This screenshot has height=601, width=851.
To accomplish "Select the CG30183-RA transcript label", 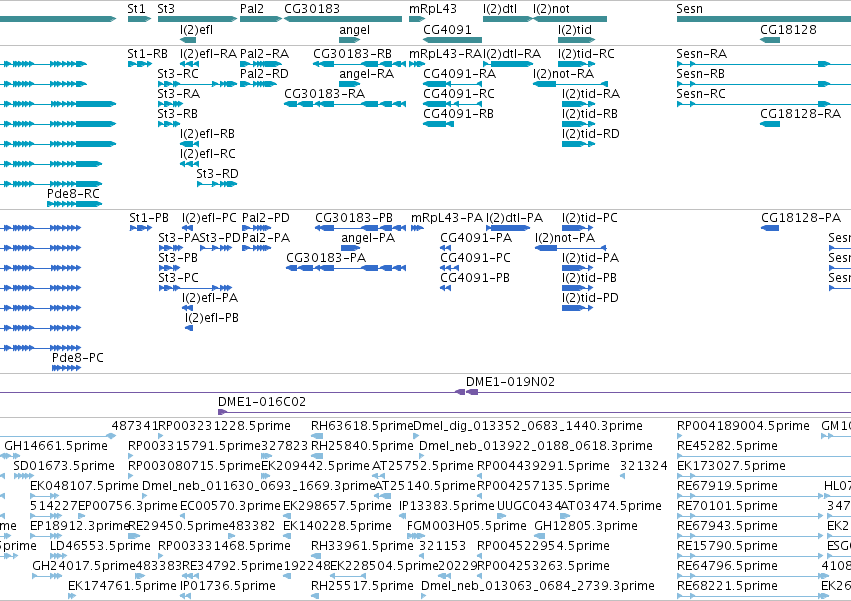I will tap(325, 94).
